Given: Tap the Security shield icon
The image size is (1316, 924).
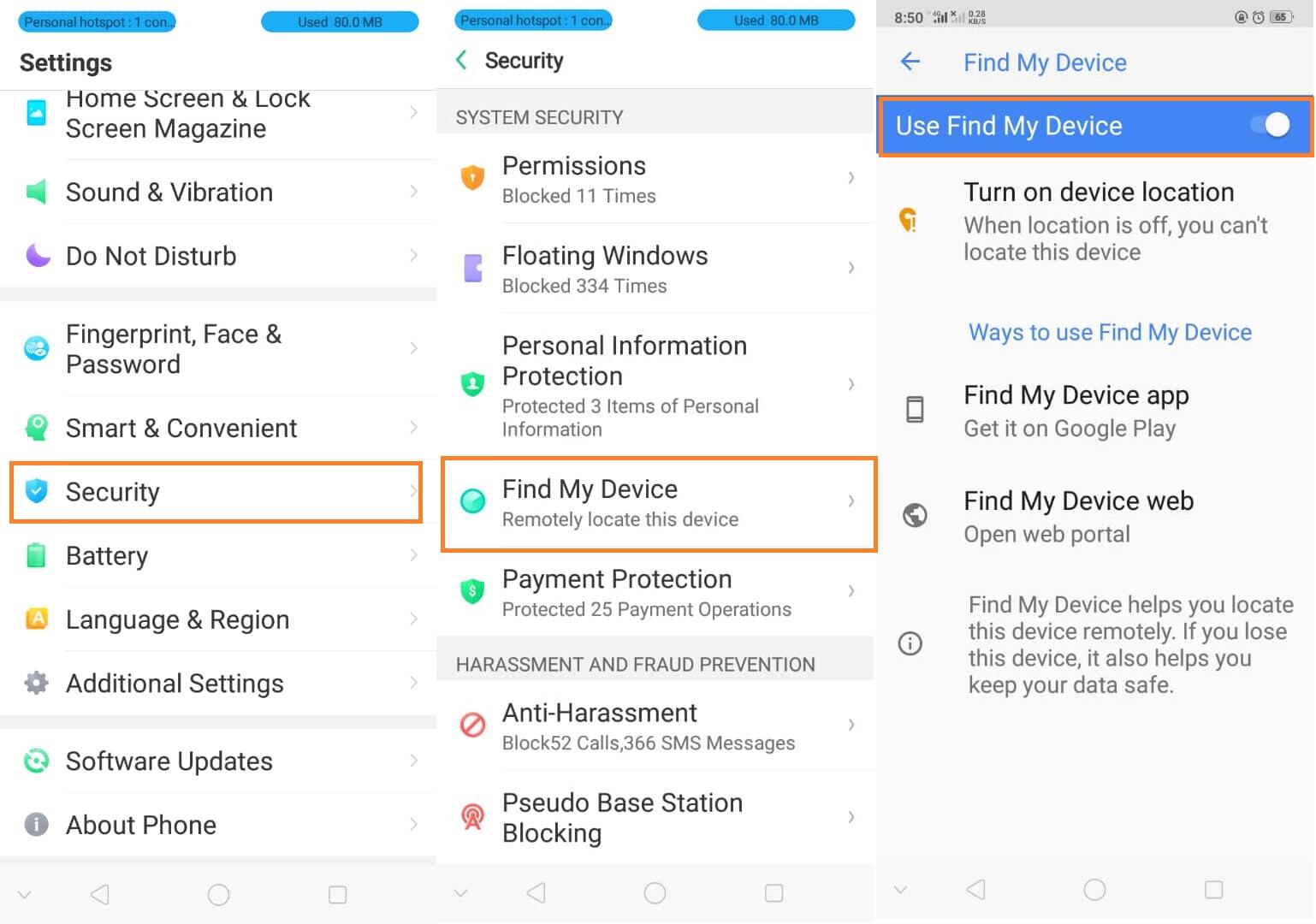Looking at the screenshot, I should point(36,491).
